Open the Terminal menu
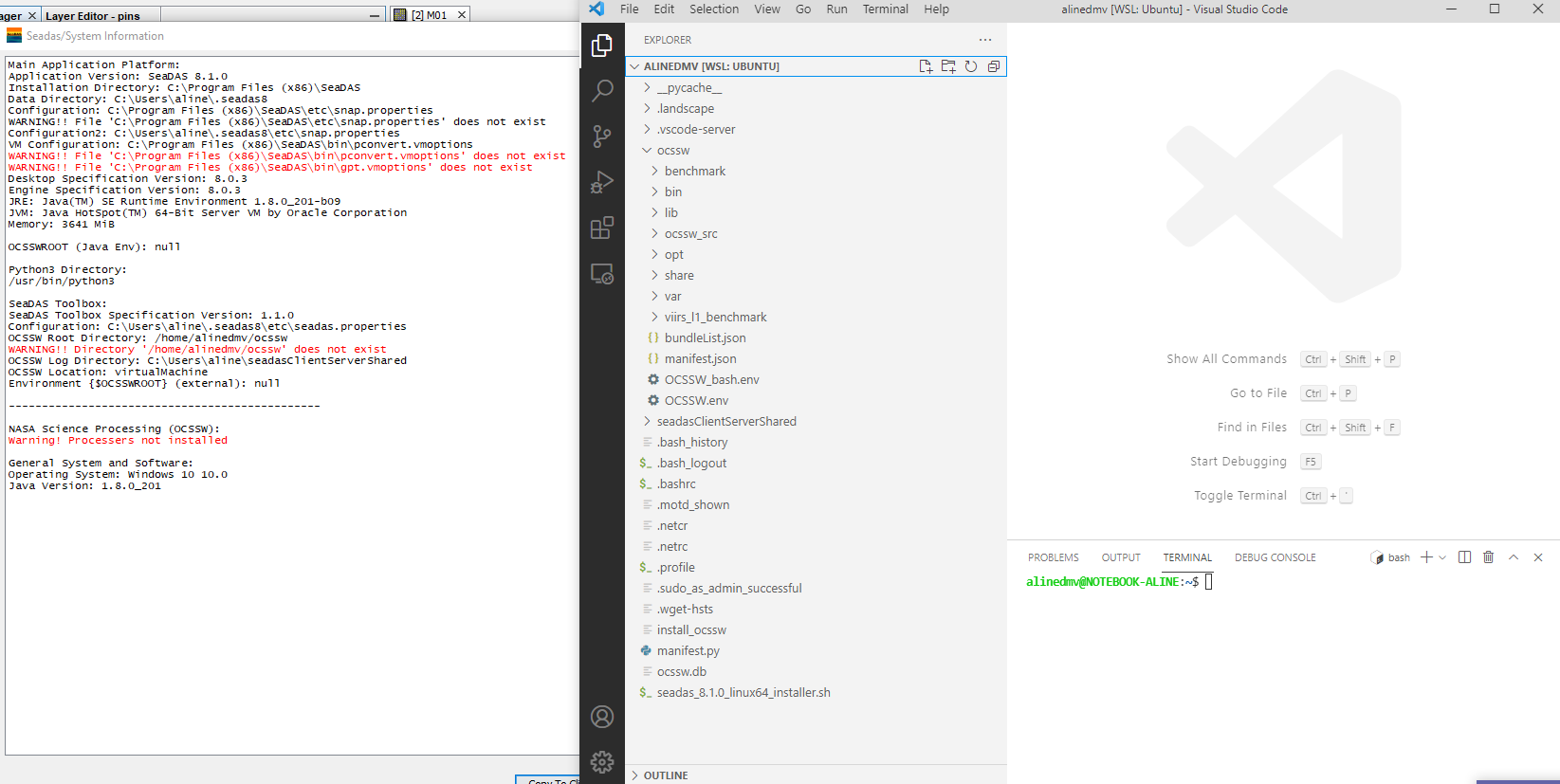The height and width of the screenshot is (784, 1560). click(885, 9)
